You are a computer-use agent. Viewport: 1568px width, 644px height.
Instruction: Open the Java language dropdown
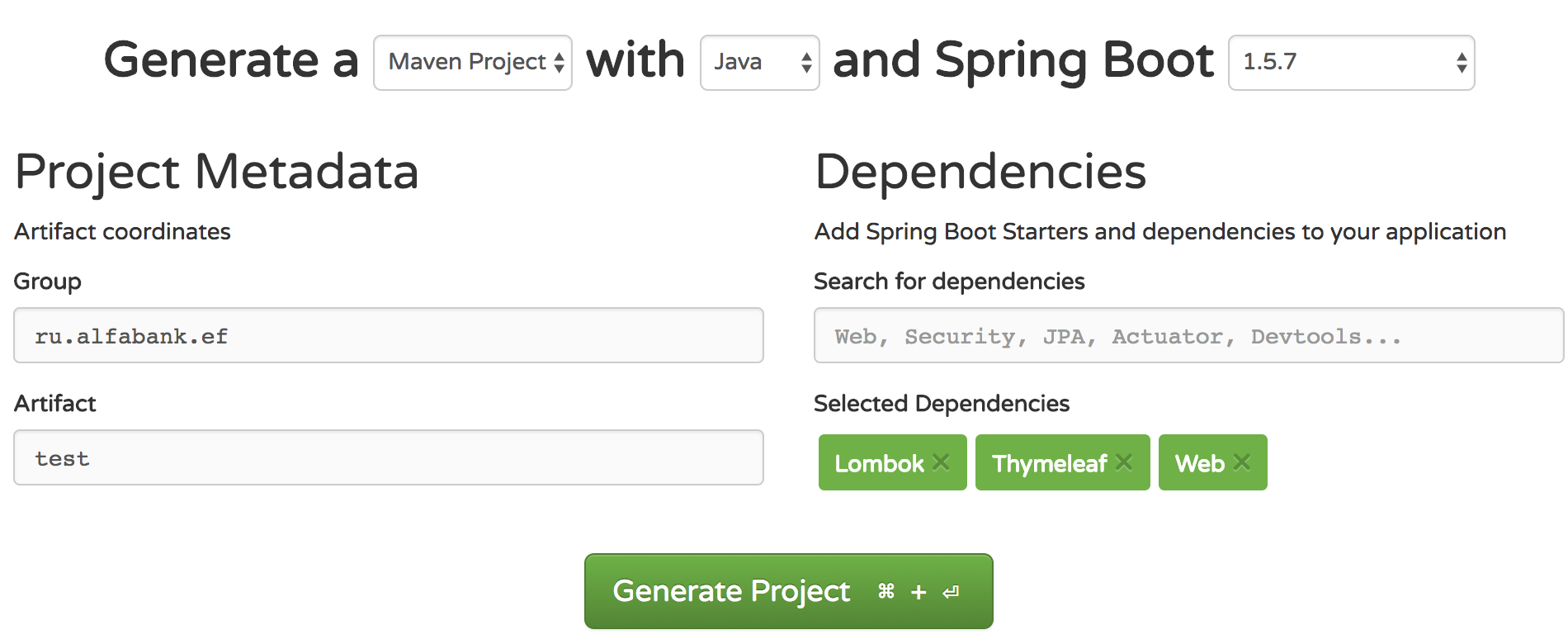point(759,63)
